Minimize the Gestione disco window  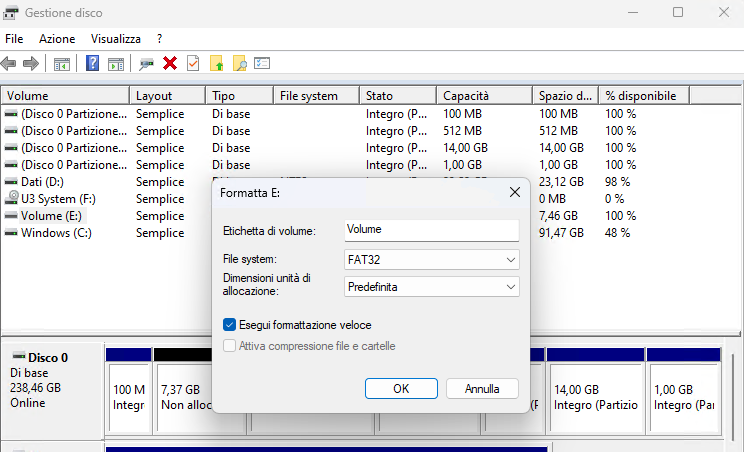tap(633, 12)
